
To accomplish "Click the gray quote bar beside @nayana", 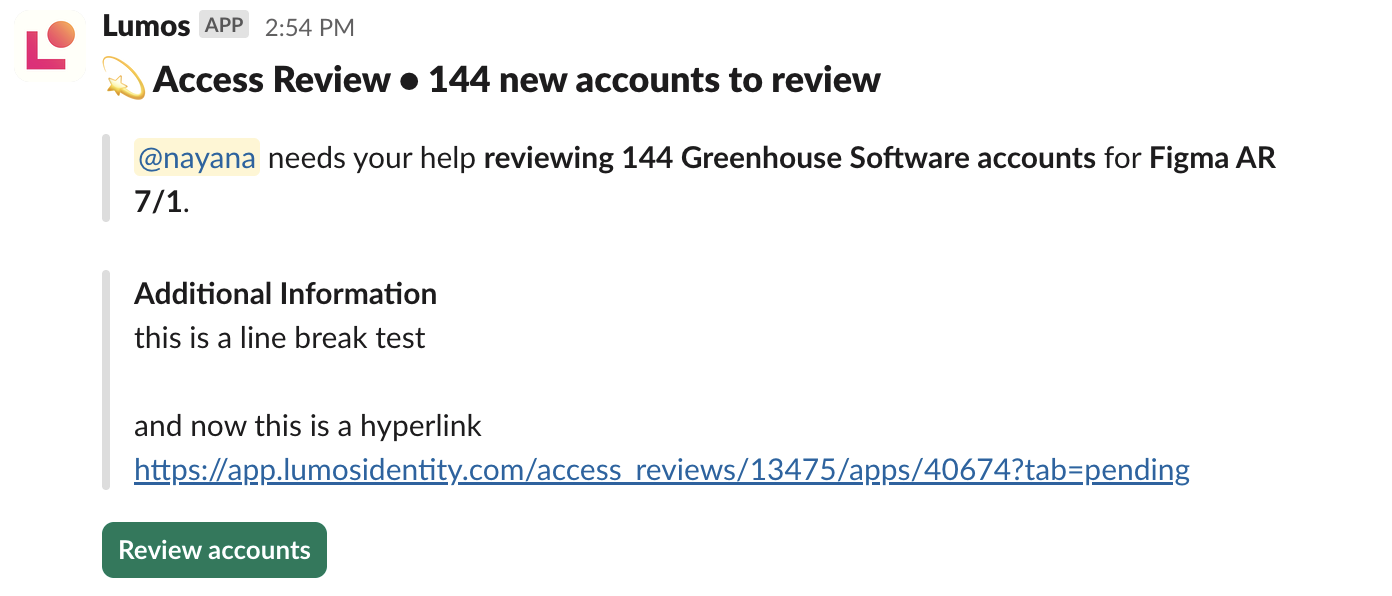I will pyautogui.click(x=106, y=178).
